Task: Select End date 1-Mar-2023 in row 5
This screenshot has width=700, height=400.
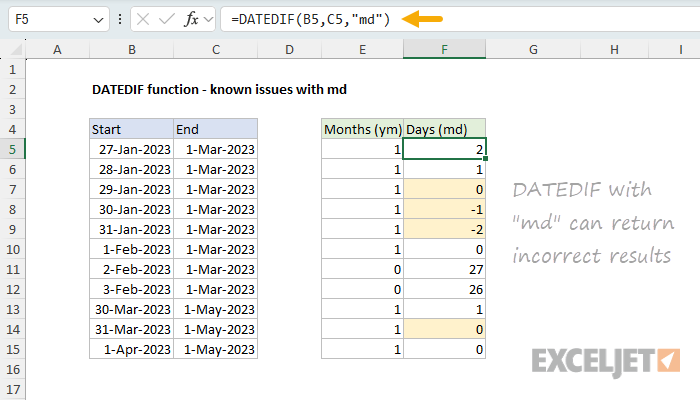Action: point(216,149)
